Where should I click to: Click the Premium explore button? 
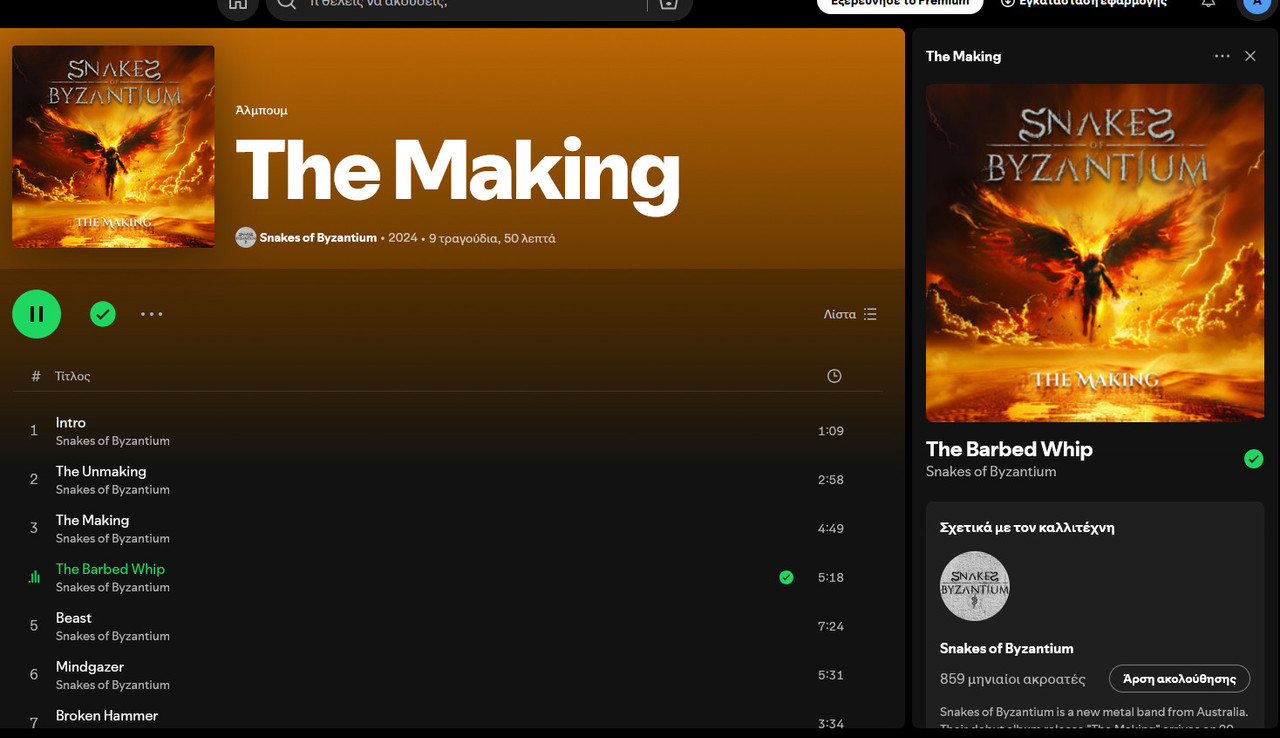click(x=900, y=4)
